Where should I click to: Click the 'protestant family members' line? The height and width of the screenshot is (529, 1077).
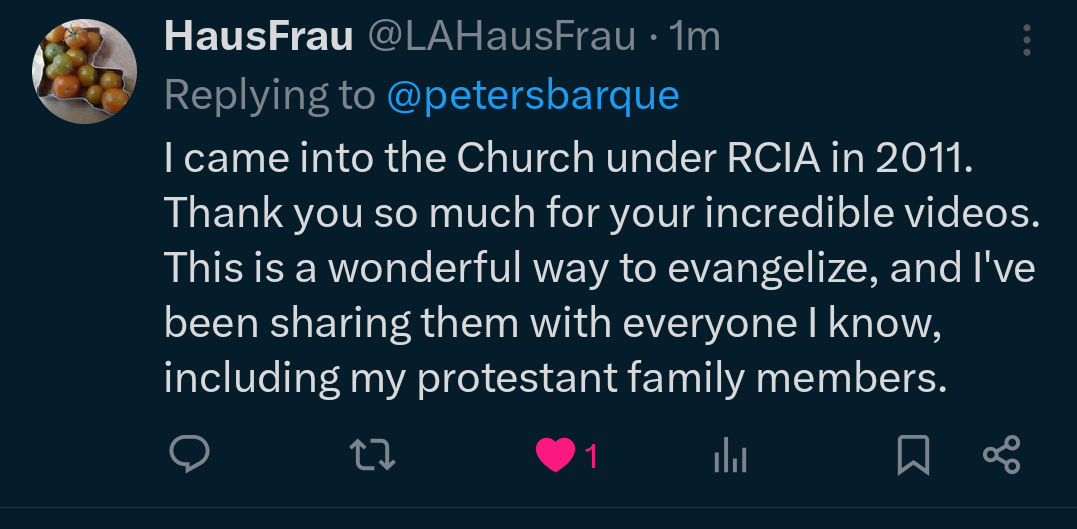tap(553, 377)
